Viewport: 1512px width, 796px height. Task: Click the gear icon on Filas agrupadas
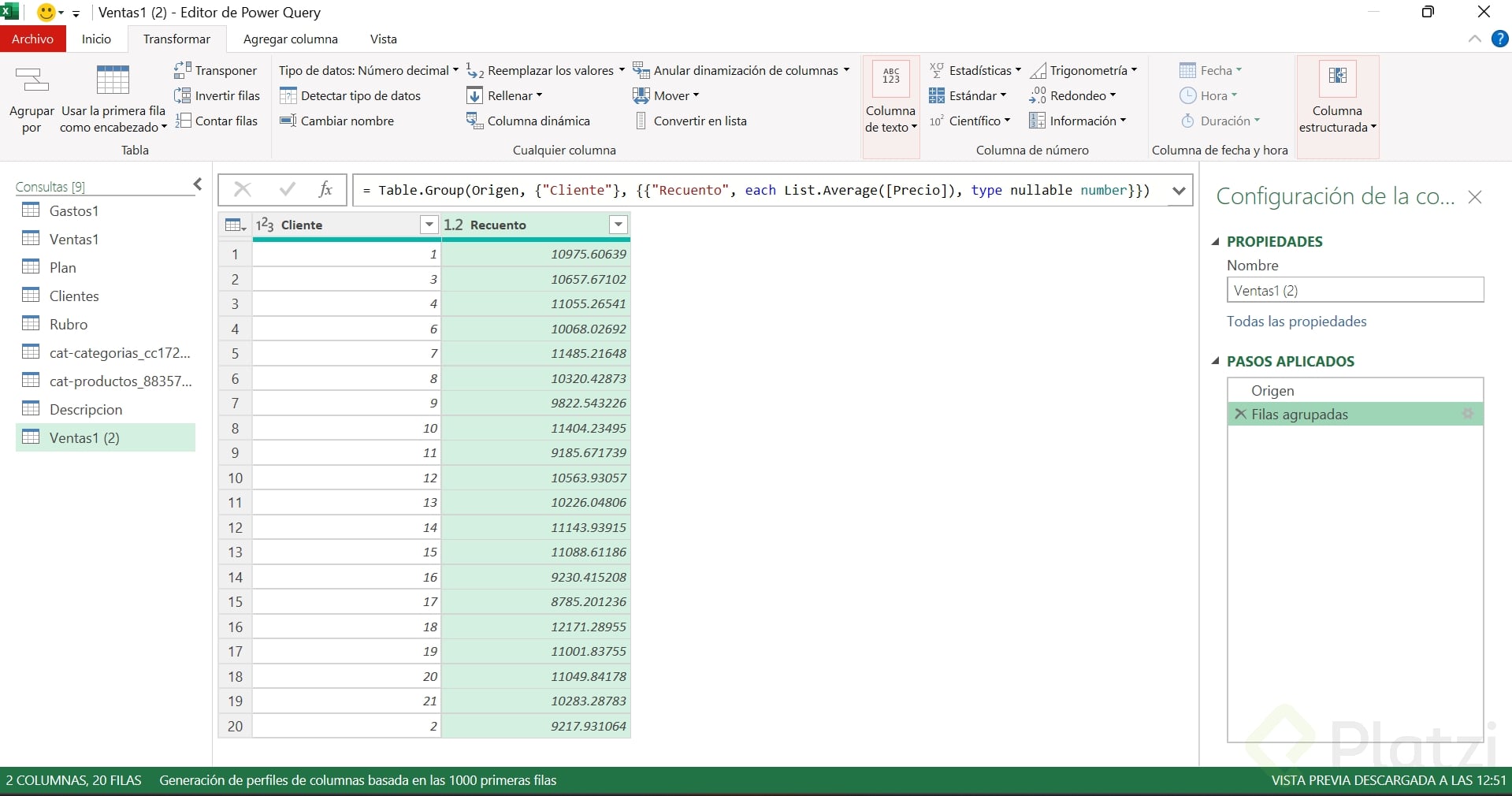(1467, 414)
